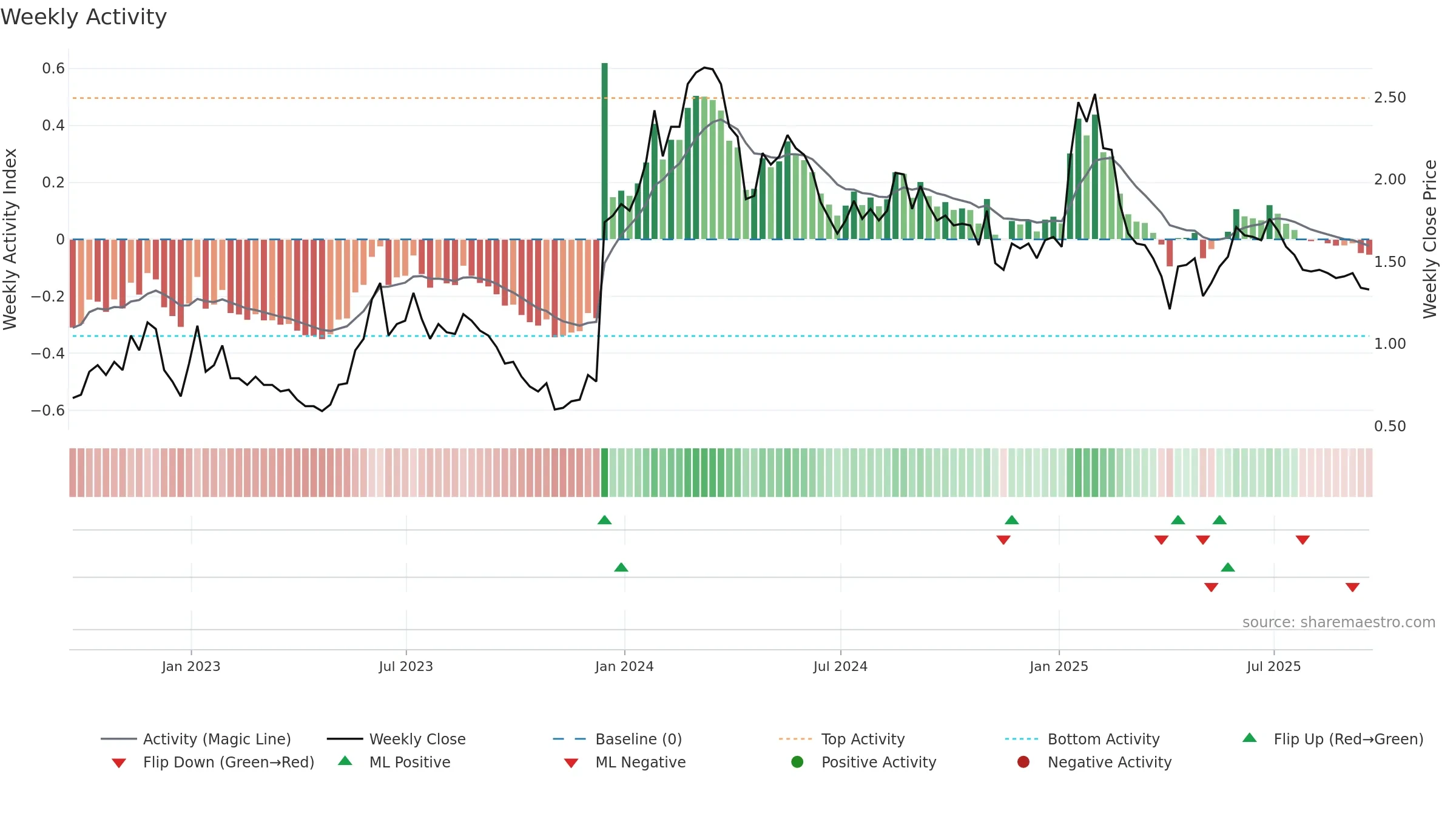
Task: Click the flip down marker after Jul 2025
Action: (1303, 540)
